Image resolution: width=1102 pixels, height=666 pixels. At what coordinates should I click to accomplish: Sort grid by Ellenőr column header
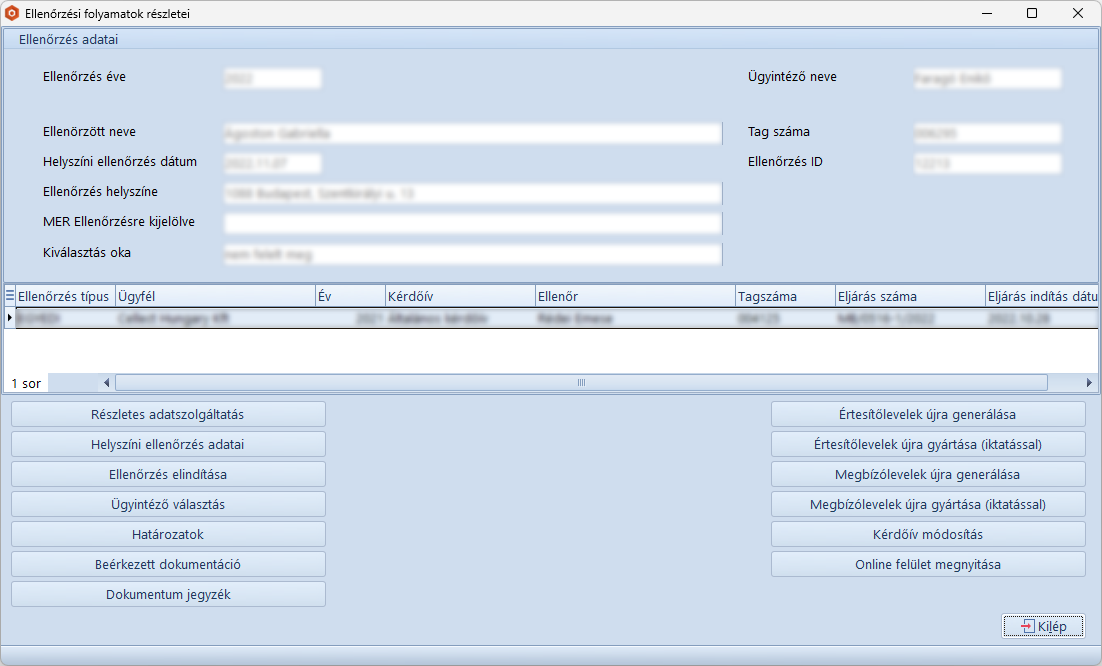tap(634, 296)
